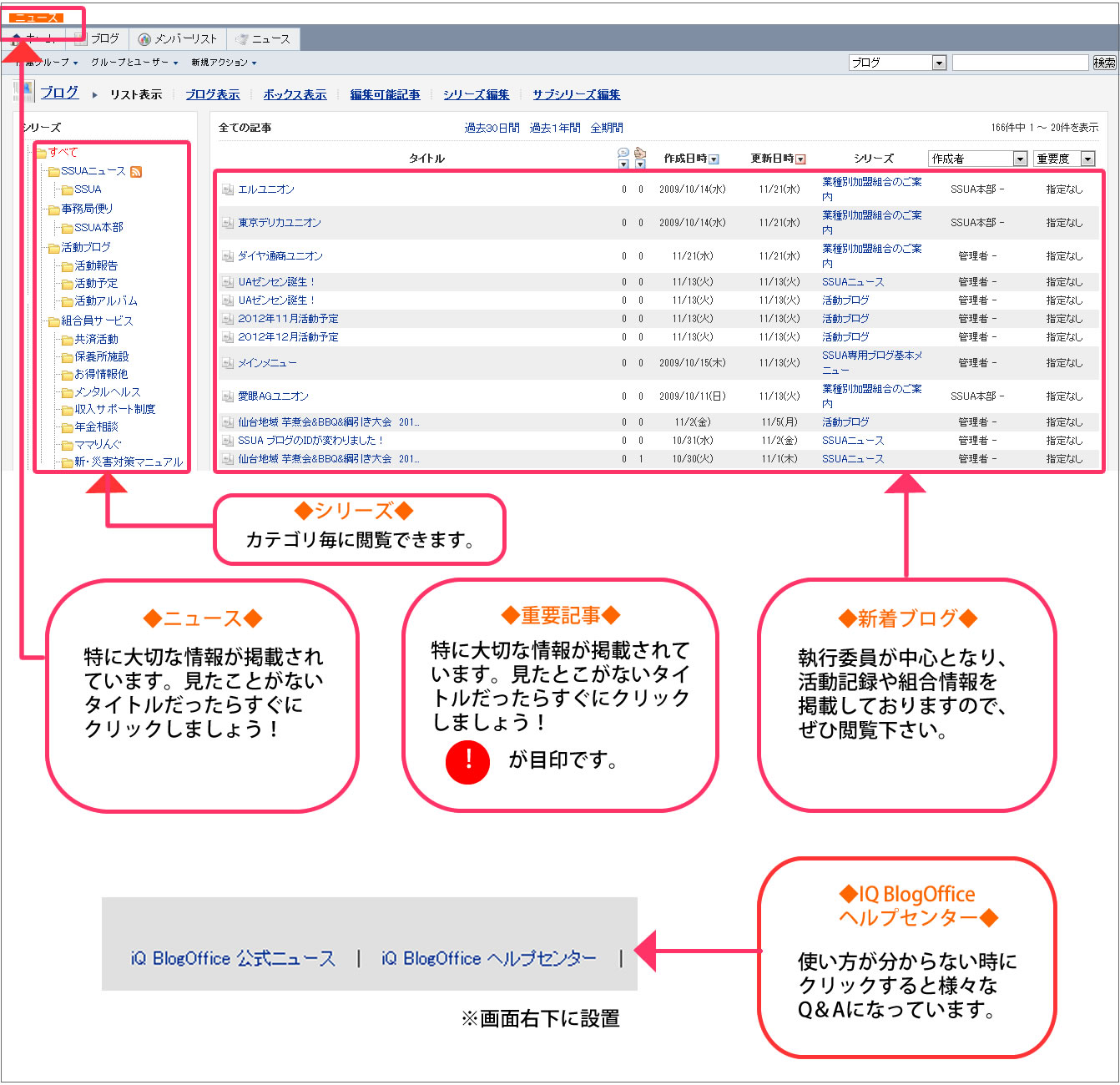
Task: Select the 活動報告 series in the tree
Action: tap(96, 266)
